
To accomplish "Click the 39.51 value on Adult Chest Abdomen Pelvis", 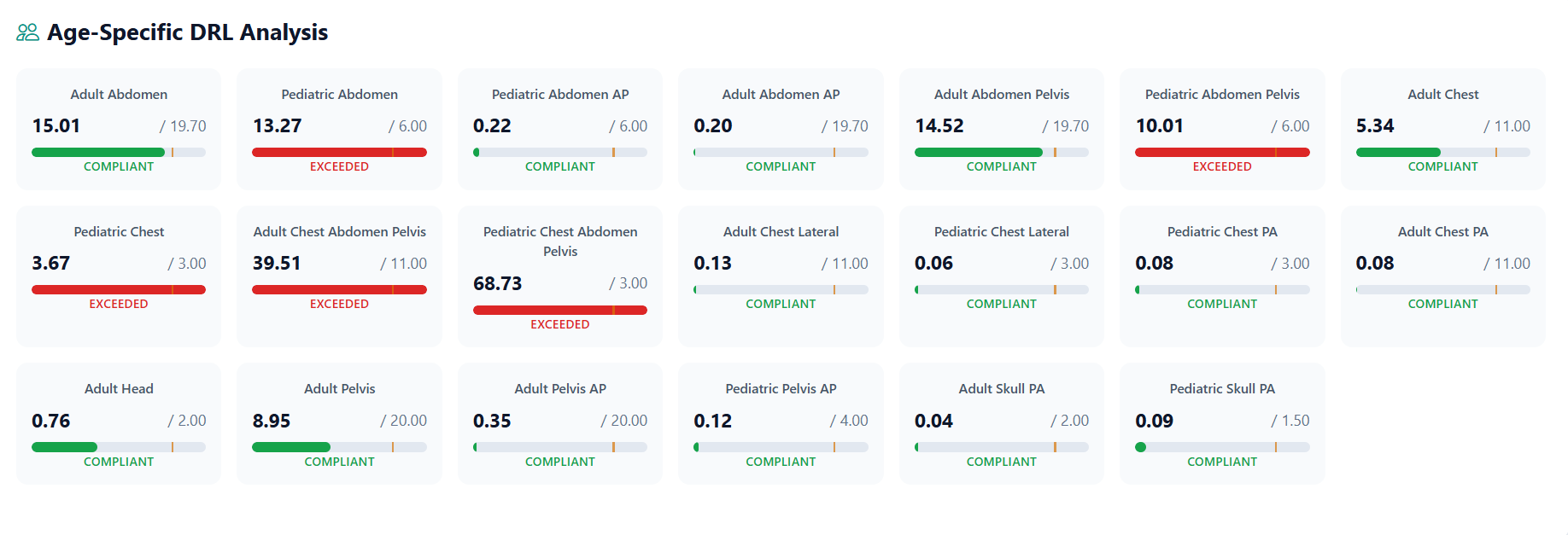I will coord(277,263).
